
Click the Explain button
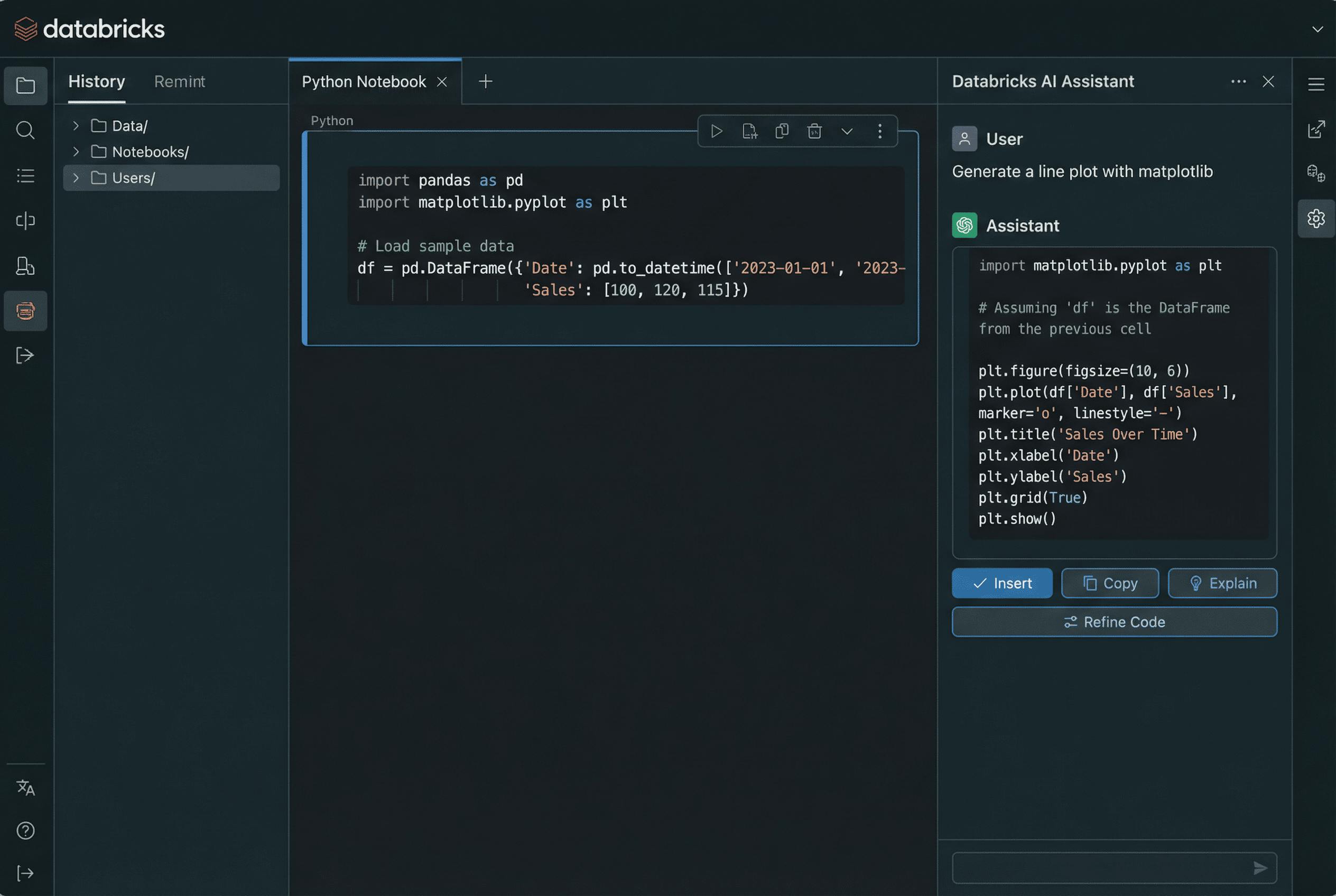(x=1222, y=583)
